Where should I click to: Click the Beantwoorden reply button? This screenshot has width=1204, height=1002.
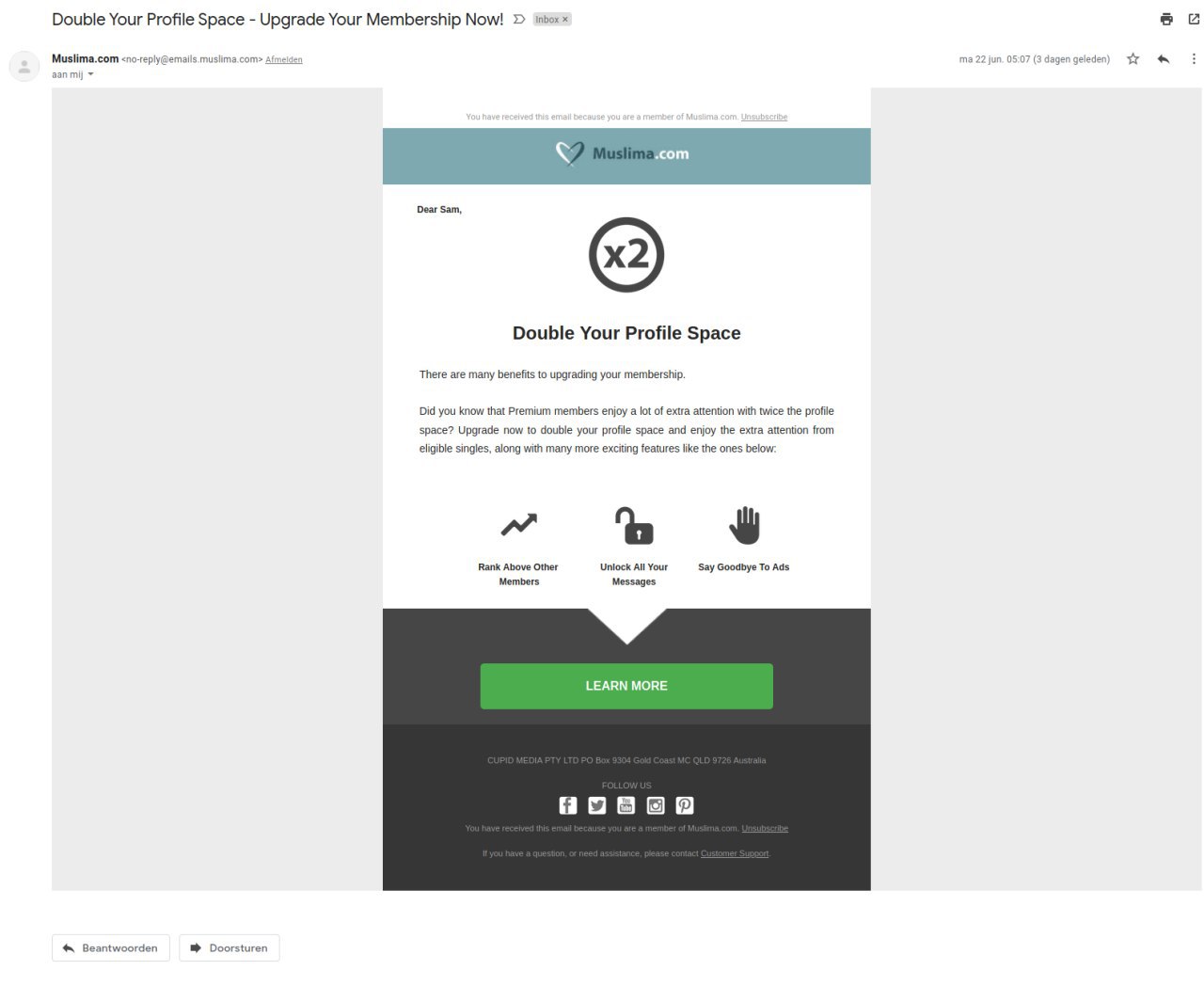point(111,947)
